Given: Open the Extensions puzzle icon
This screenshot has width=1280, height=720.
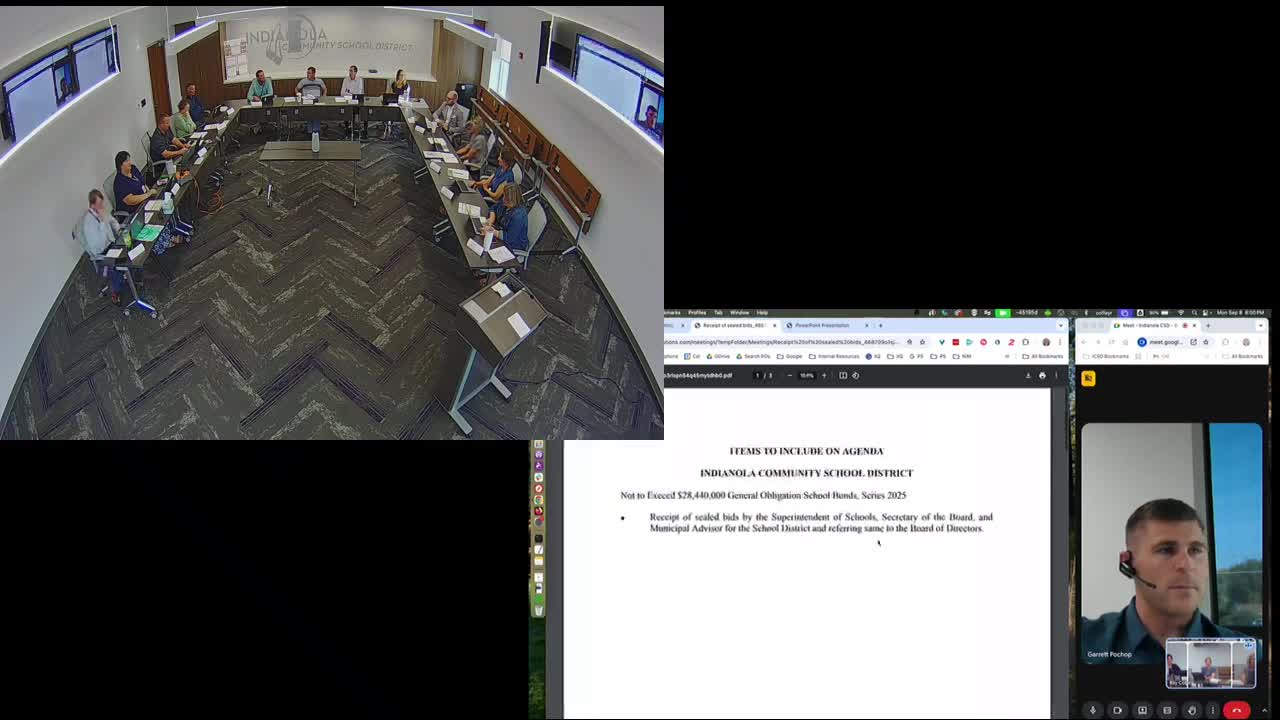Looking at the screenshot, I should tap(1025, 342).
